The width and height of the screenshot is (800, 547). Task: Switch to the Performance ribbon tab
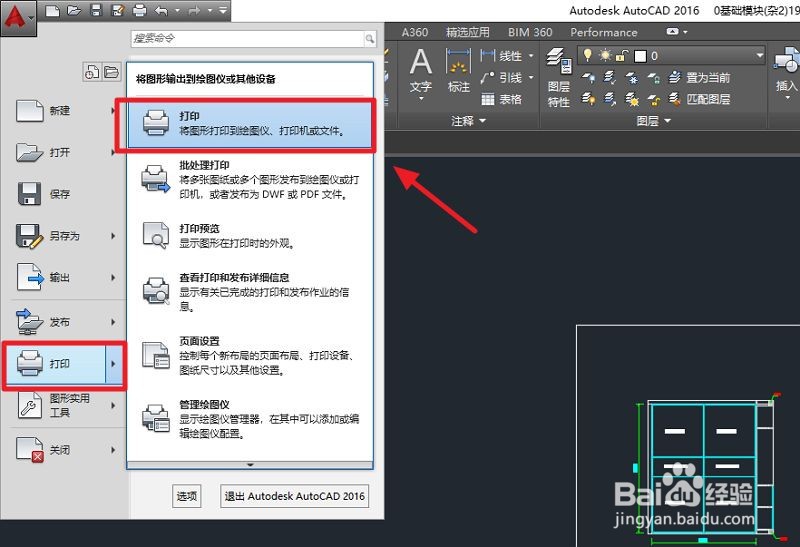604,33
